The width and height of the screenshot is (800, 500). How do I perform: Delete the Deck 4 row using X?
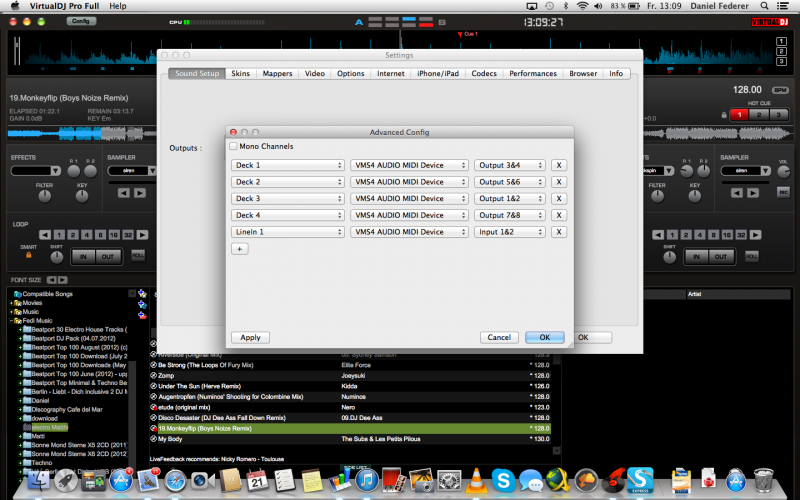(559, 215)
